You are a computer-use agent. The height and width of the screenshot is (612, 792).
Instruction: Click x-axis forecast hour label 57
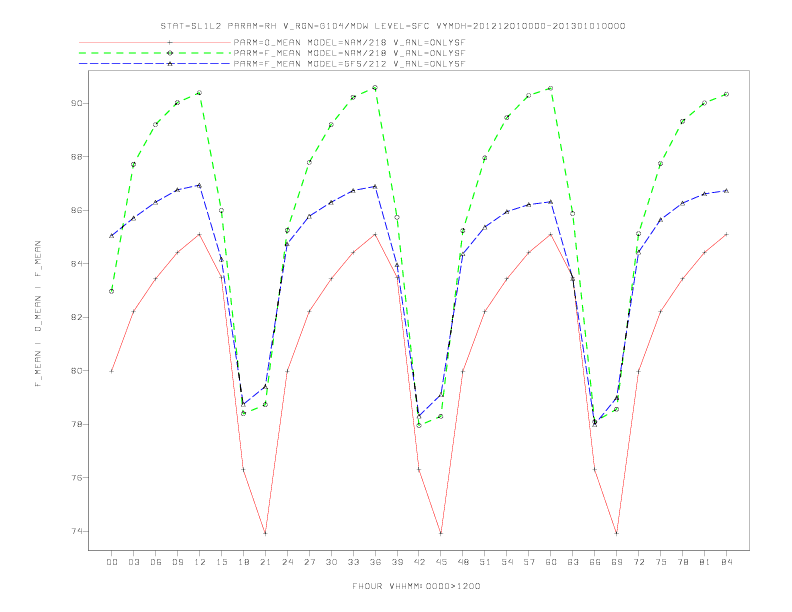[x=529, y=562]
